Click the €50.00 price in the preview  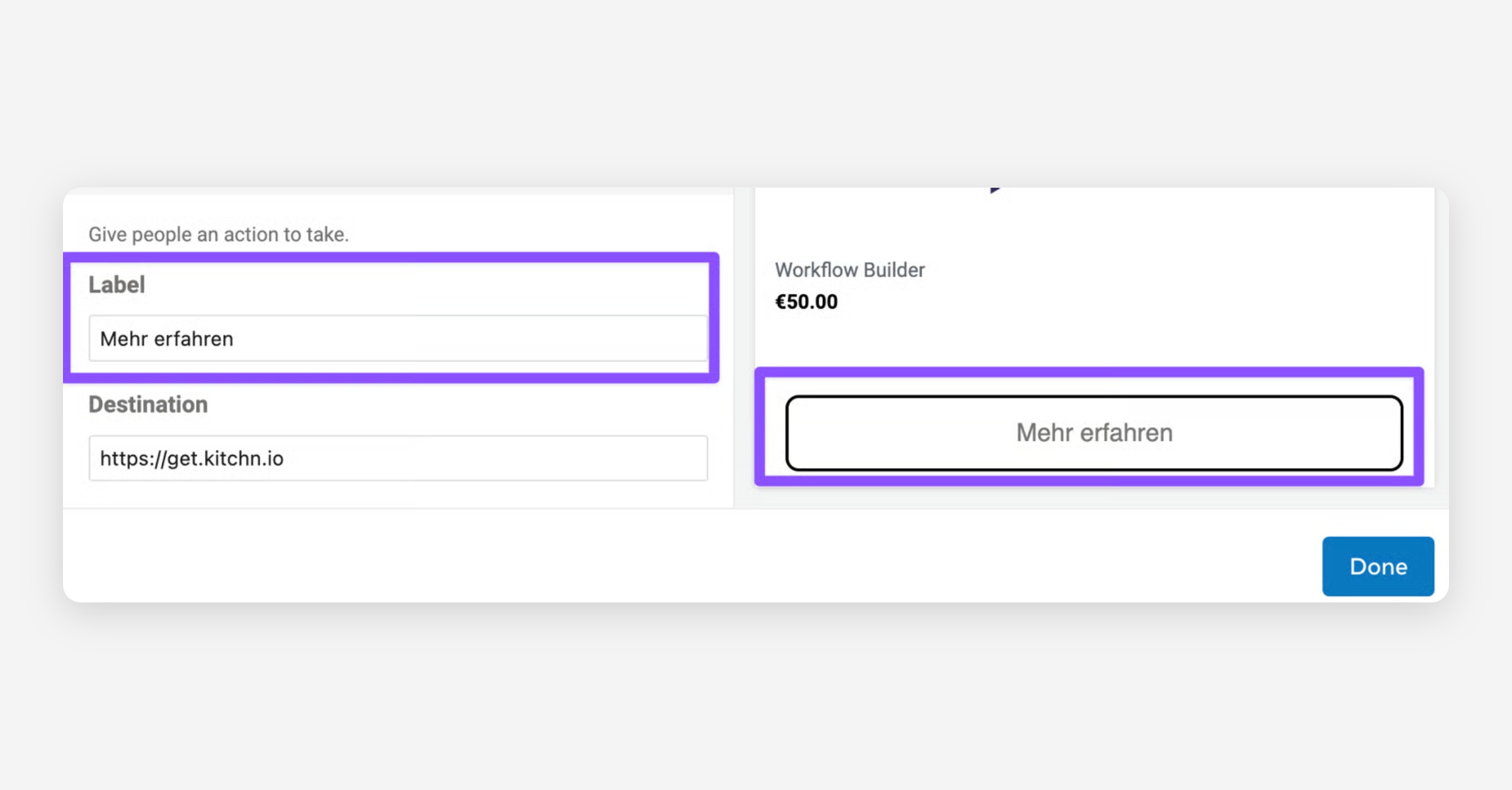806,302
